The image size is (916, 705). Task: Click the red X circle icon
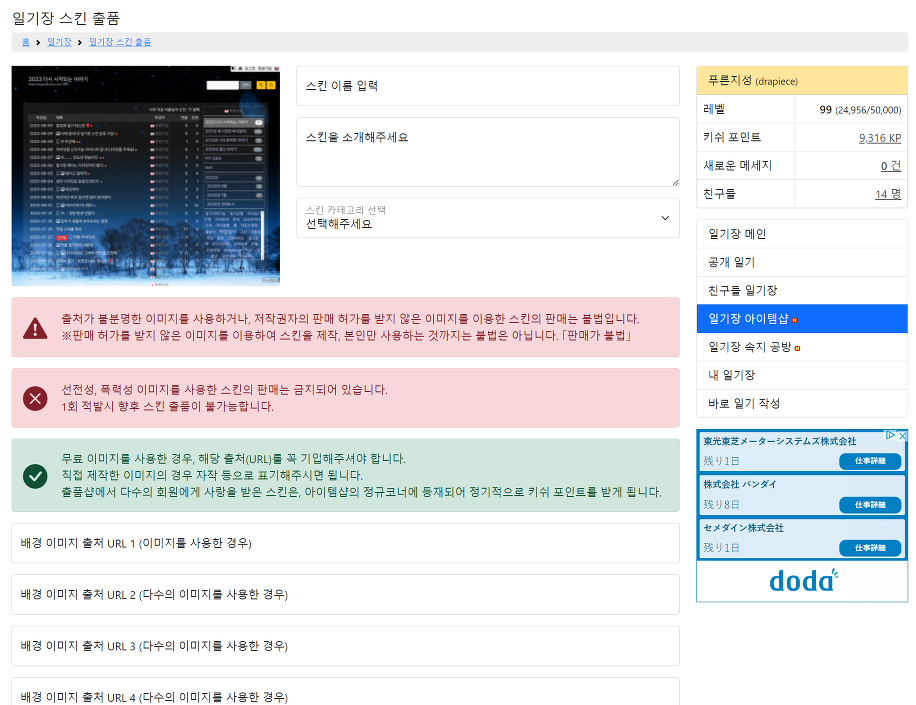point(35,398)
